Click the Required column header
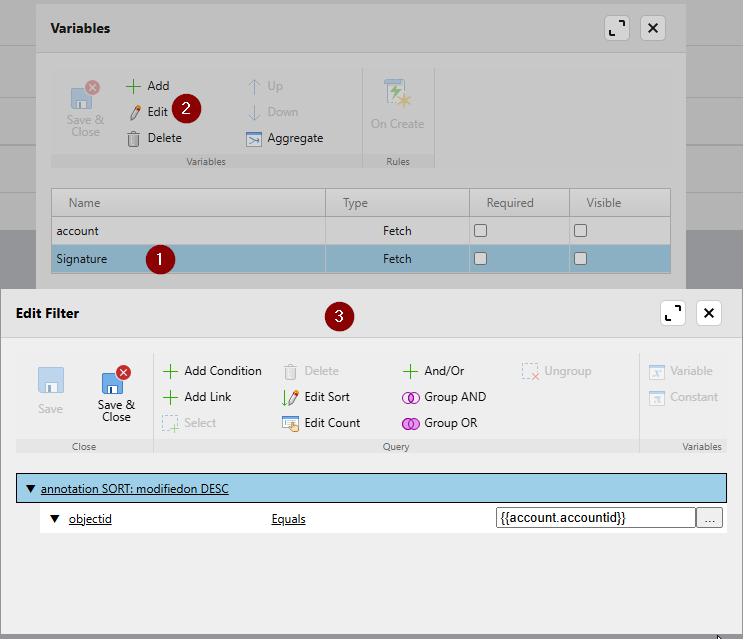The image size is (743, 639). [x=519, y=203]
